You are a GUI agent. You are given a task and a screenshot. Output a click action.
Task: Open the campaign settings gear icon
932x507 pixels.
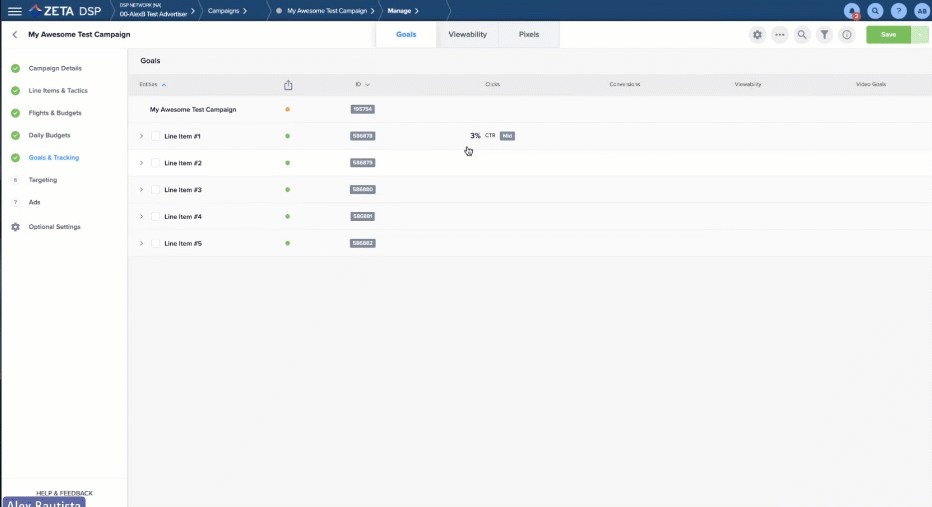click(x=757, y=35)
